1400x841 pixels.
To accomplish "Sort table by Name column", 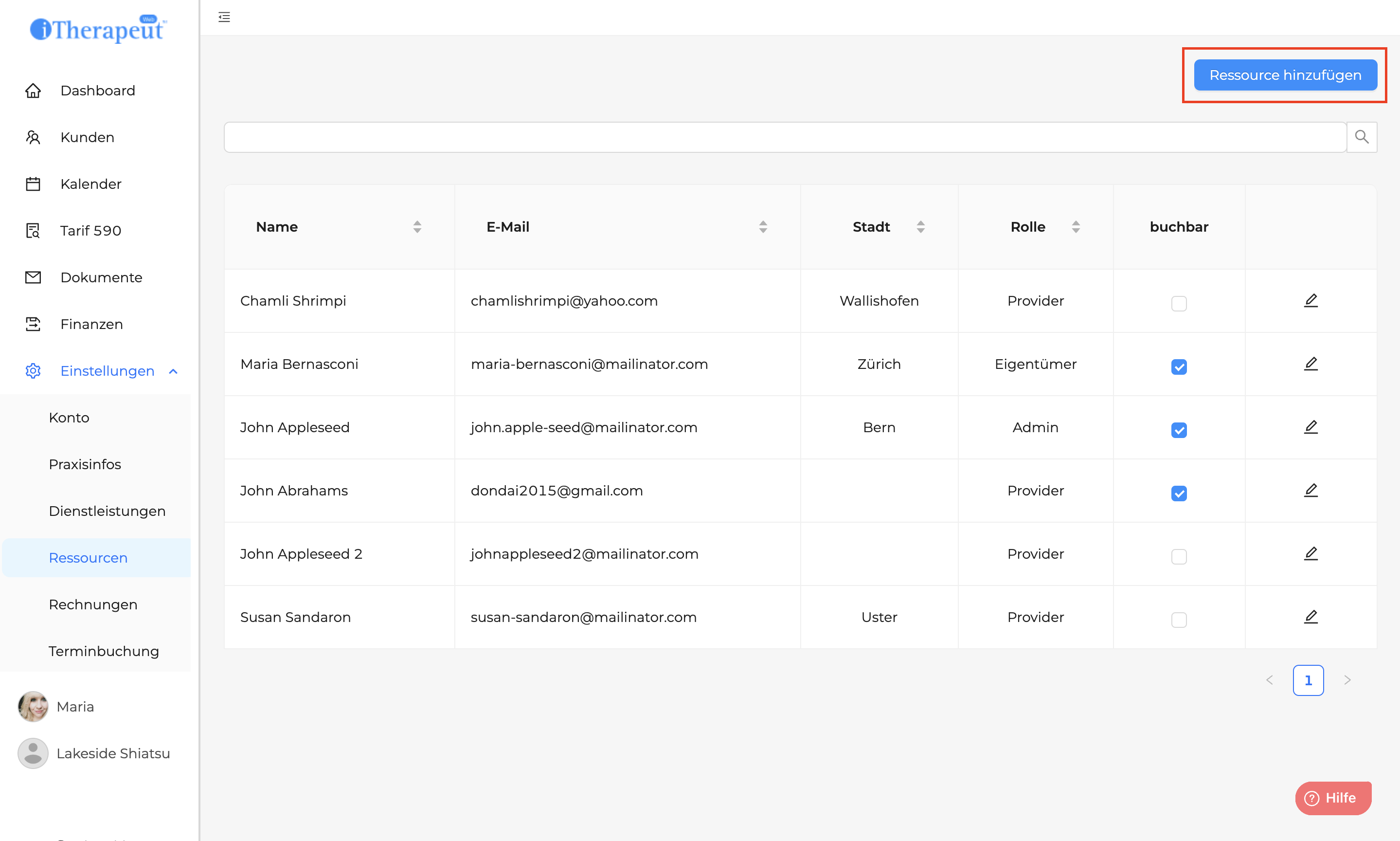I will click(x=417, y=227).
